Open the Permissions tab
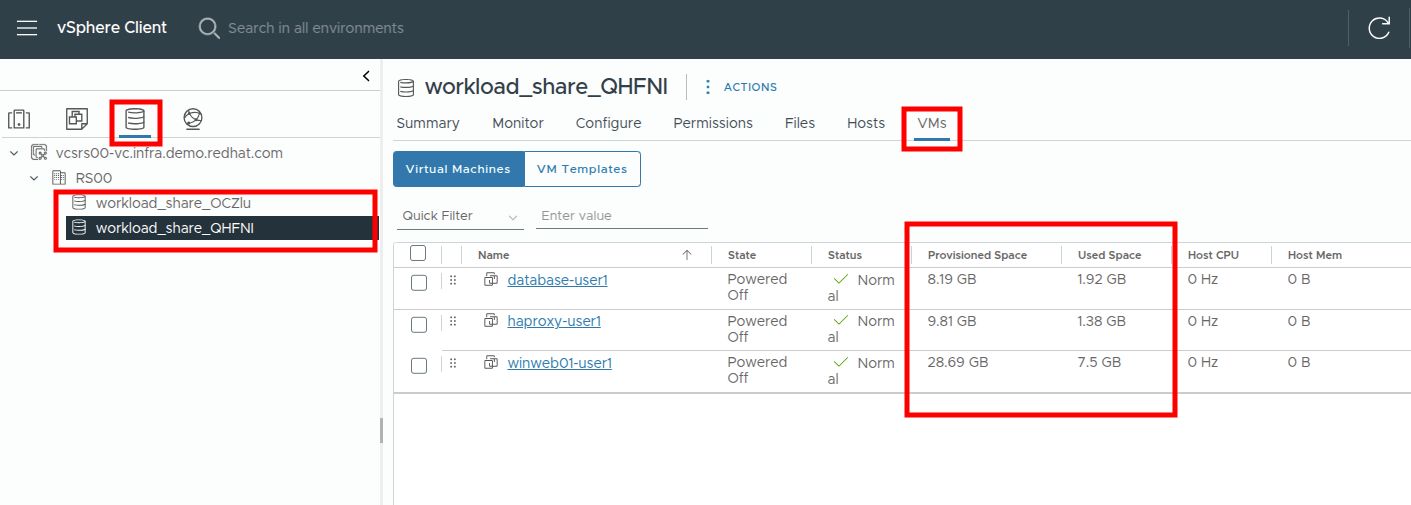The height and width of the screenshot is (505, 1411). click(712, 123)
